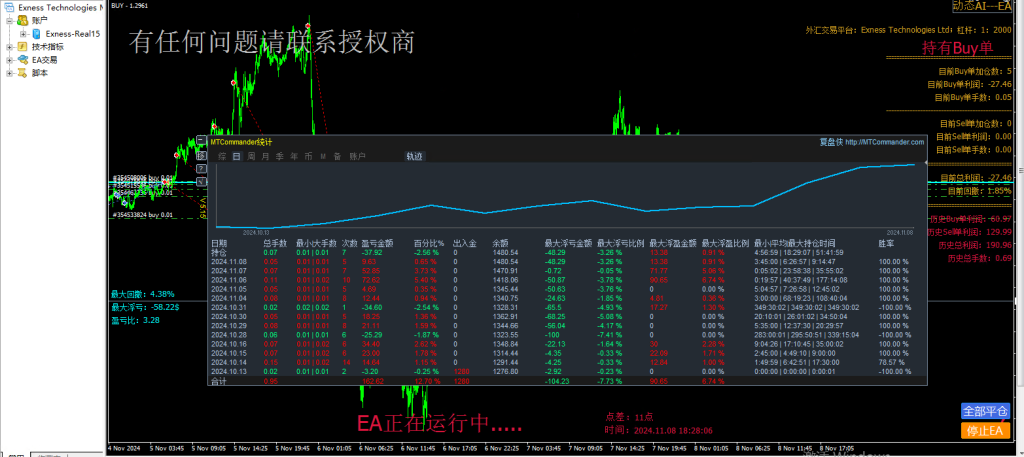Expand the 技术指标 tree node

tap(10, 47)
